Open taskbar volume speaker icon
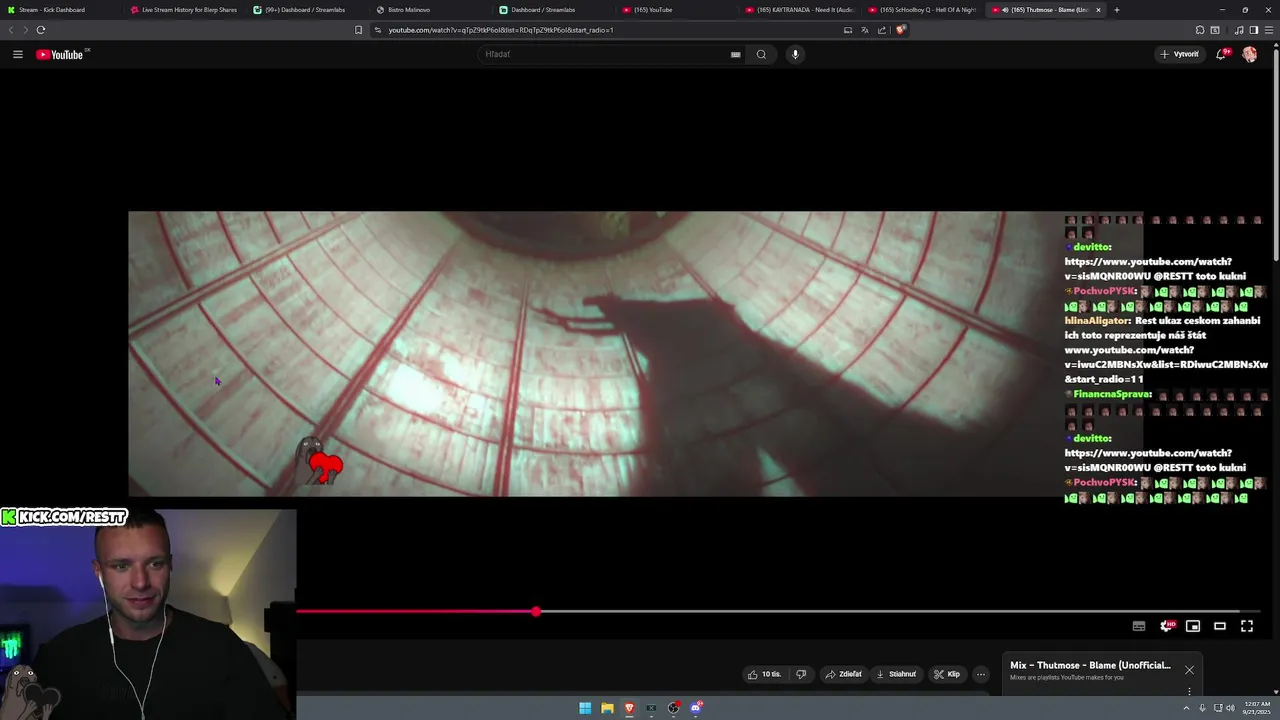This screenshot has width=1280, height=720. click(1229, 708)
